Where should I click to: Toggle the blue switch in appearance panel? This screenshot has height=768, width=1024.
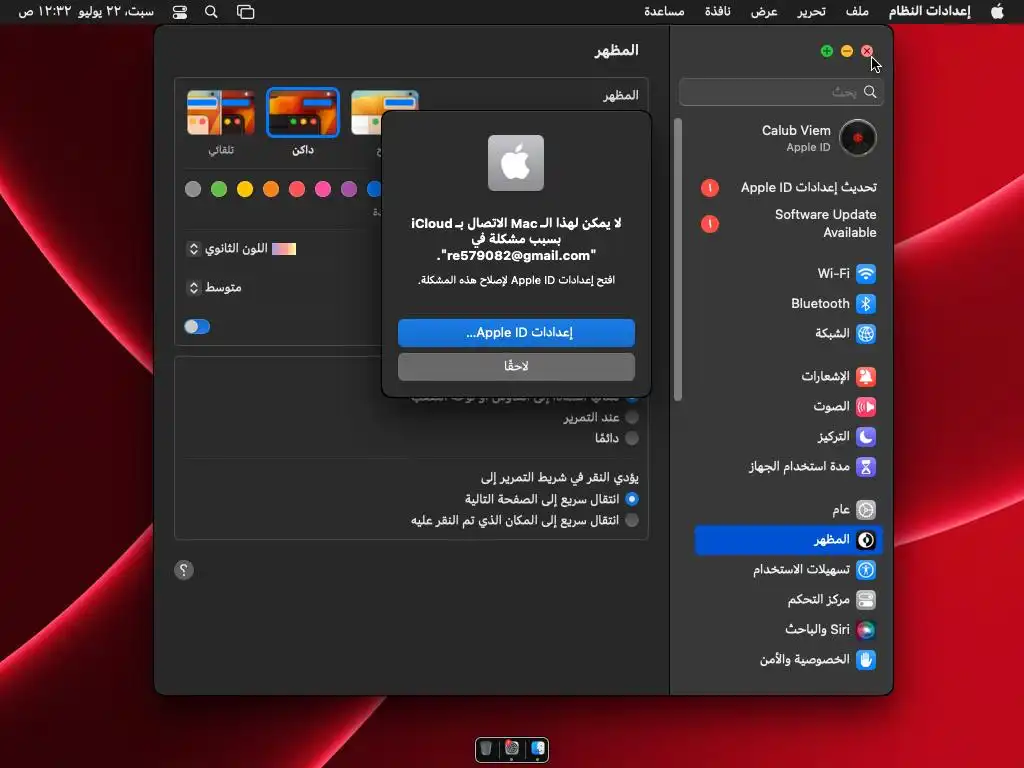[x=197, y=327]
